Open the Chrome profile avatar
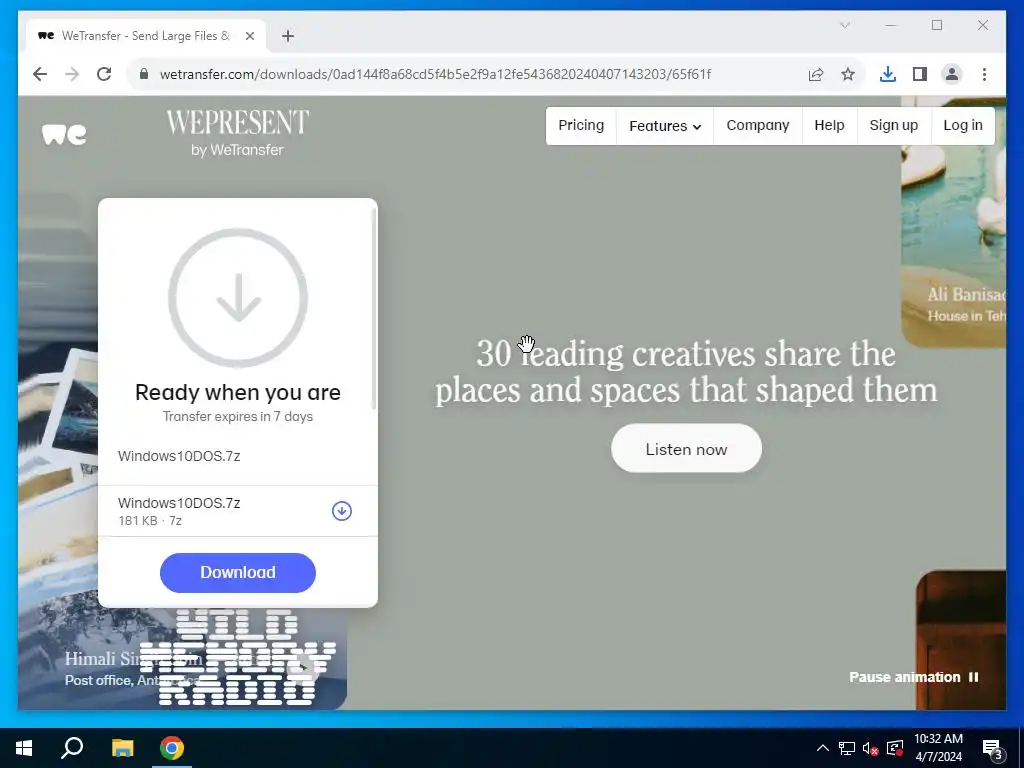 (952, 74)
